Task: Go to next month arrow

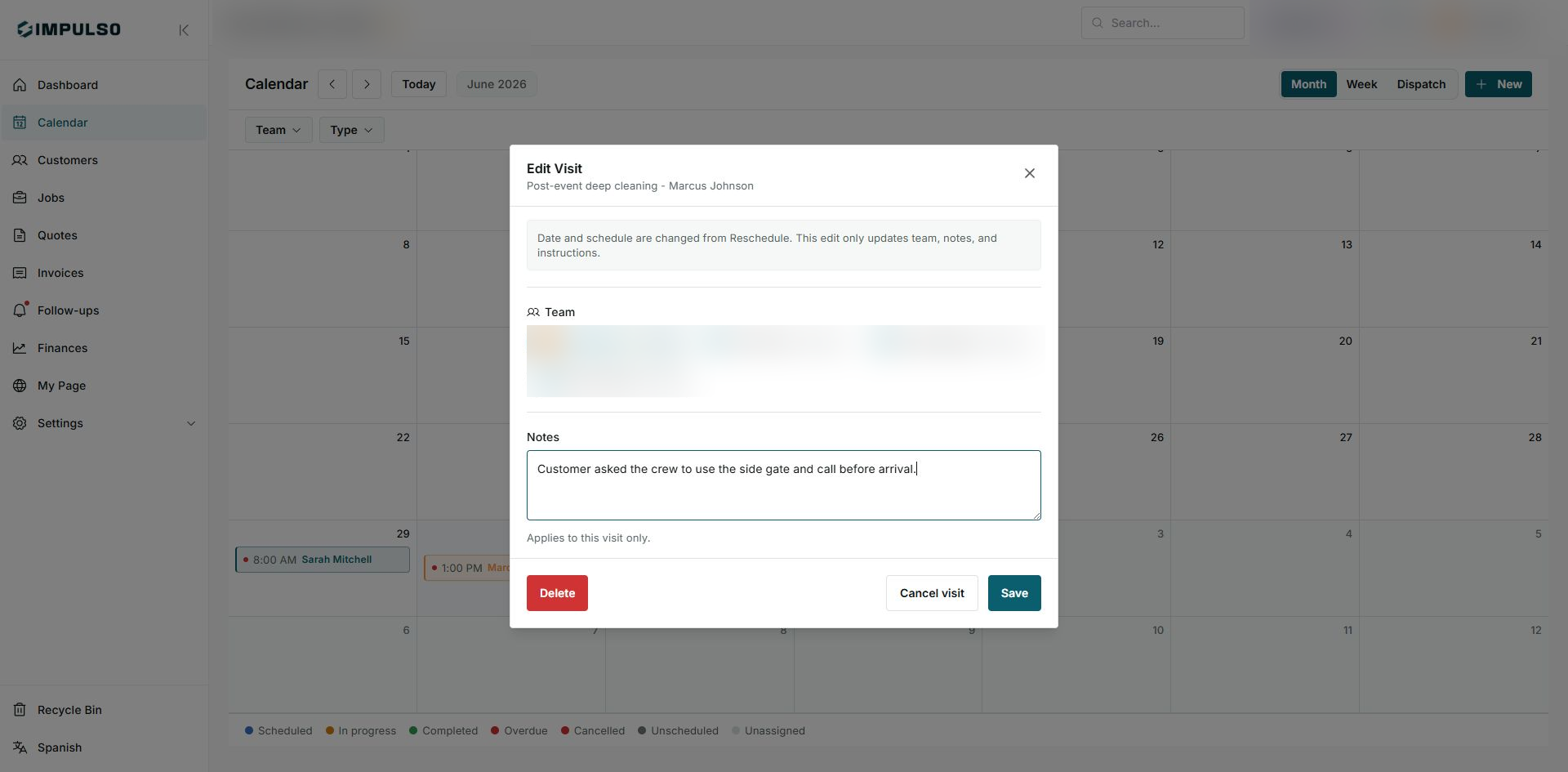Action: [x=367, y=84]
